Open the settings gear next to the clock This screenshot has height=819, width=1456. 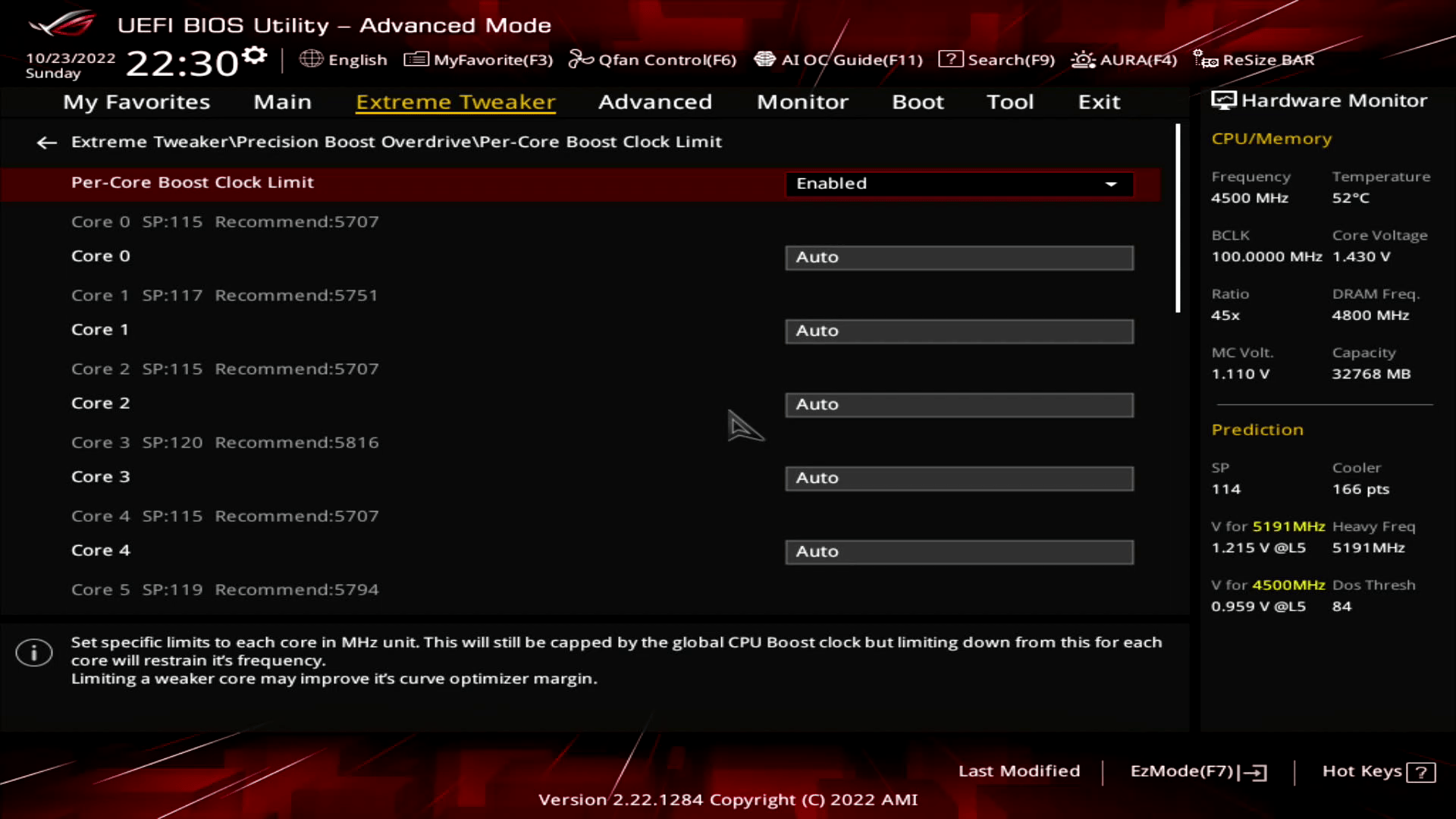click(256, 55)
